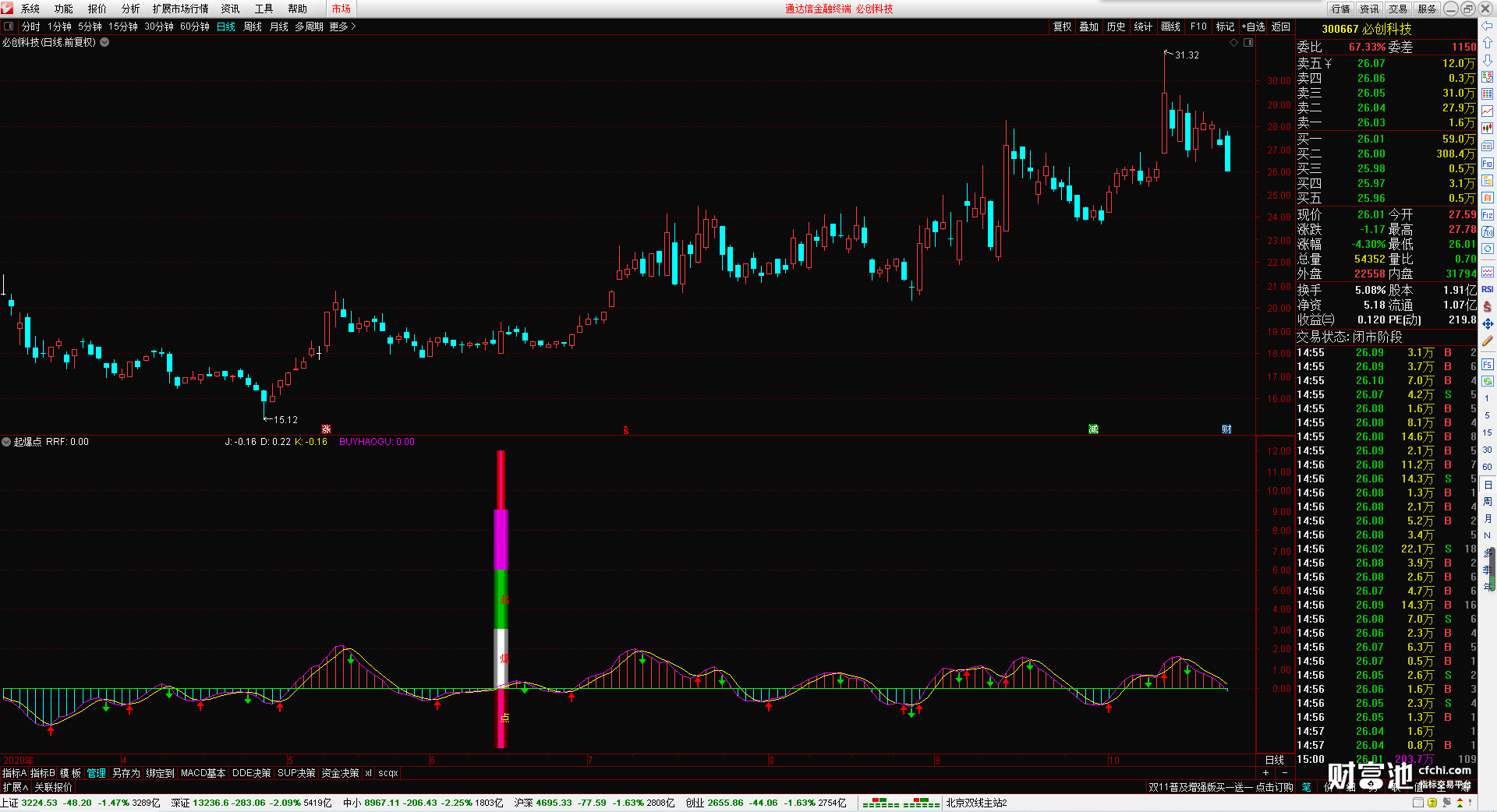The width and height of the screenshot is (1497, 812).
Task: Open the 分析 menu
Action: coord(131,9)
